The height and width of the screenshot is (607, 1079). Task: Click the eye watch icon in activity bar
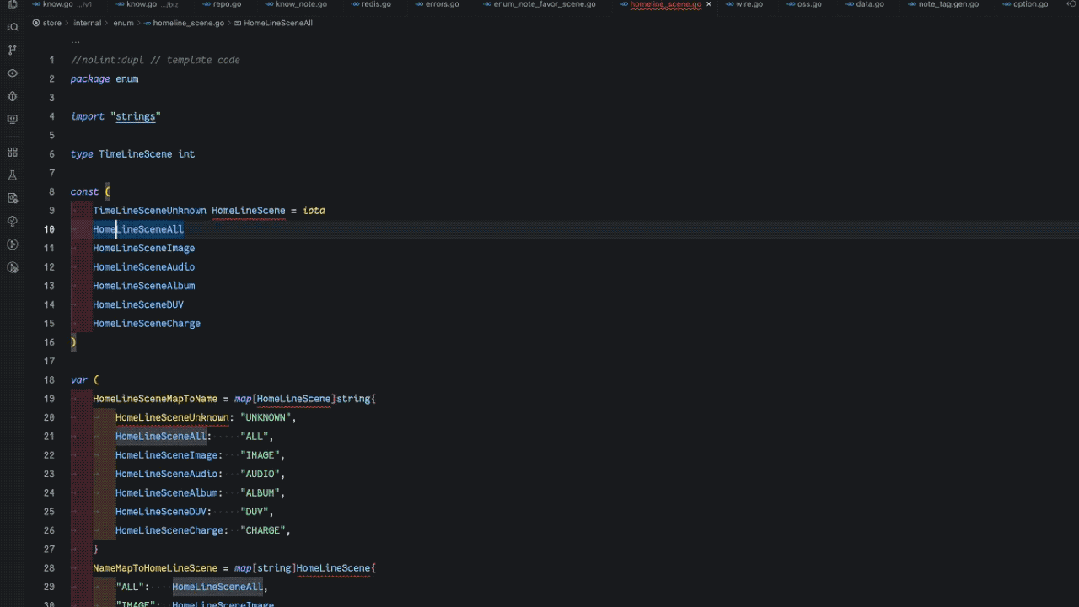[x=12, y=74]
